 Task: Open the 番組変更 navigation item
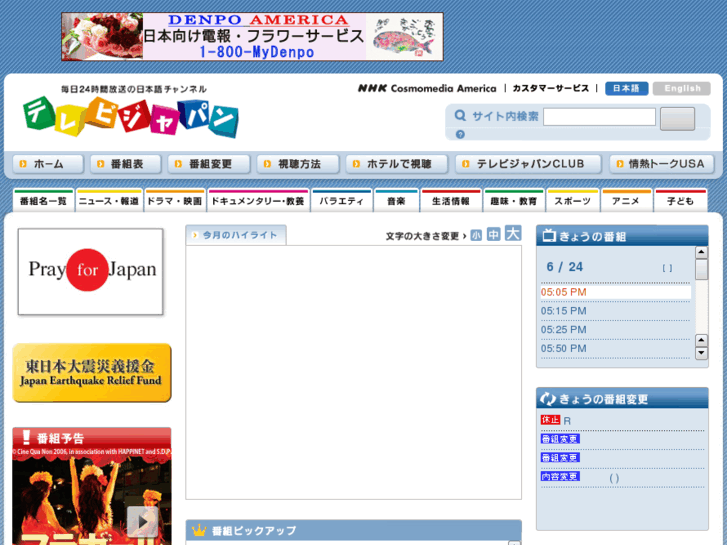point(209,164)
